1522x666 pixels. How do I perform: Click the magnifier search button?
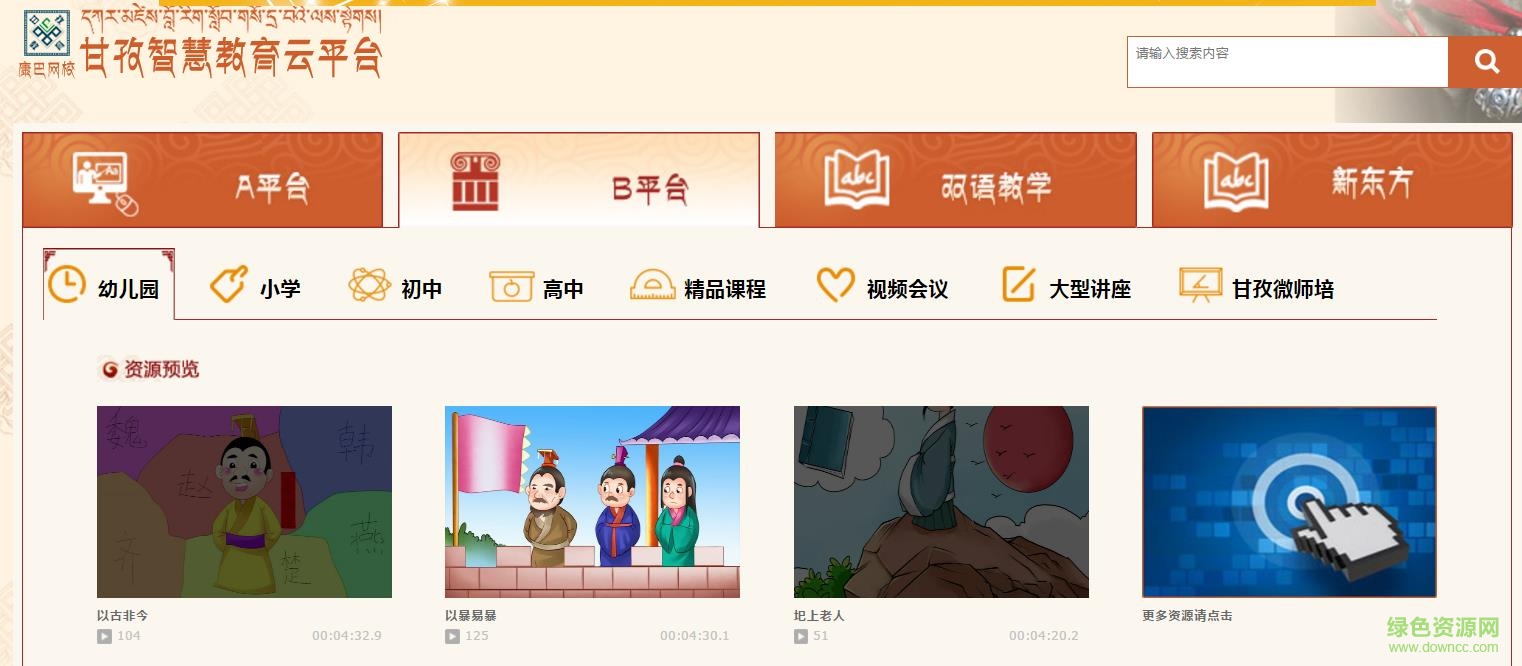click(x=1485, y=62)
